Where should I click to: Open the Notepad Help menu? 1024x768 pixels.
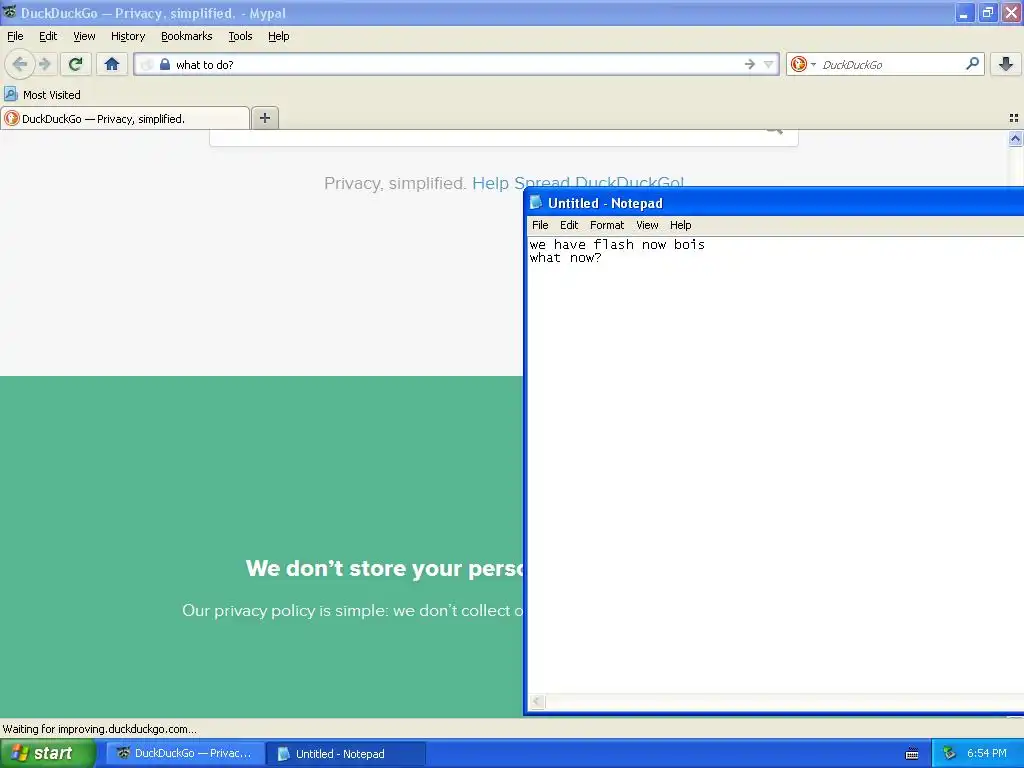coord(680,225)
